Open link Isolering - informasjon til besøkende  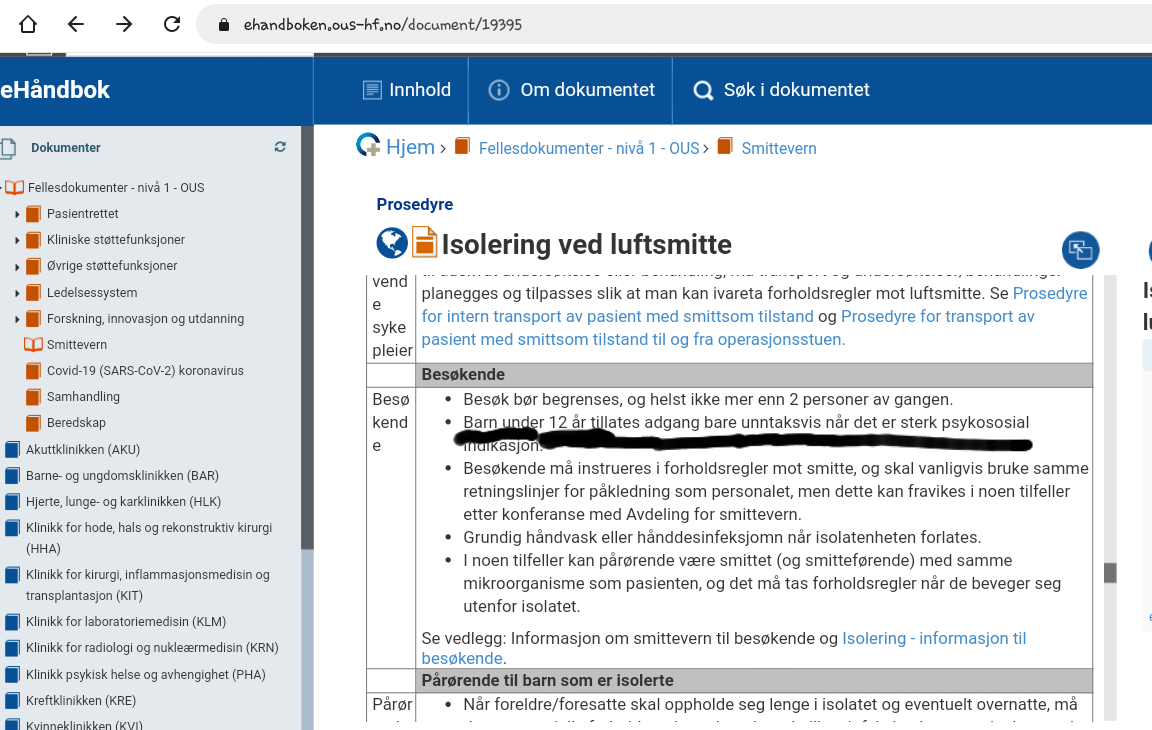pyautogui.click(x=933, y=638)
